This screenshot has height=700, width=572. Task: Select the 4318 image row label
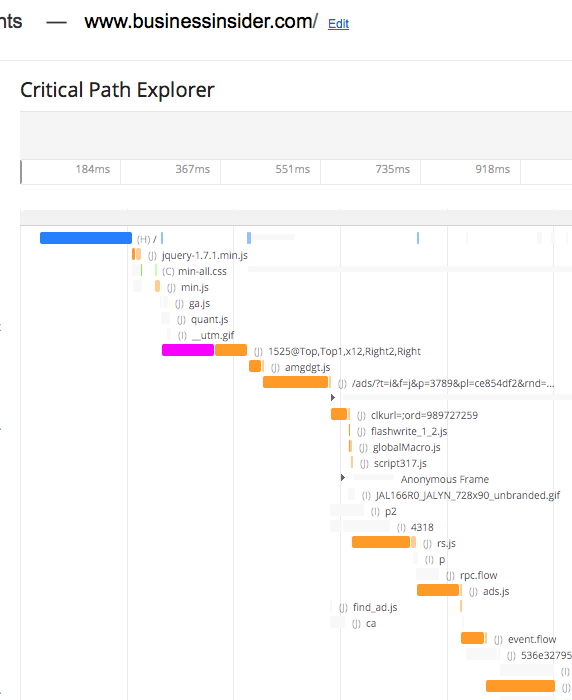(422, 528)
